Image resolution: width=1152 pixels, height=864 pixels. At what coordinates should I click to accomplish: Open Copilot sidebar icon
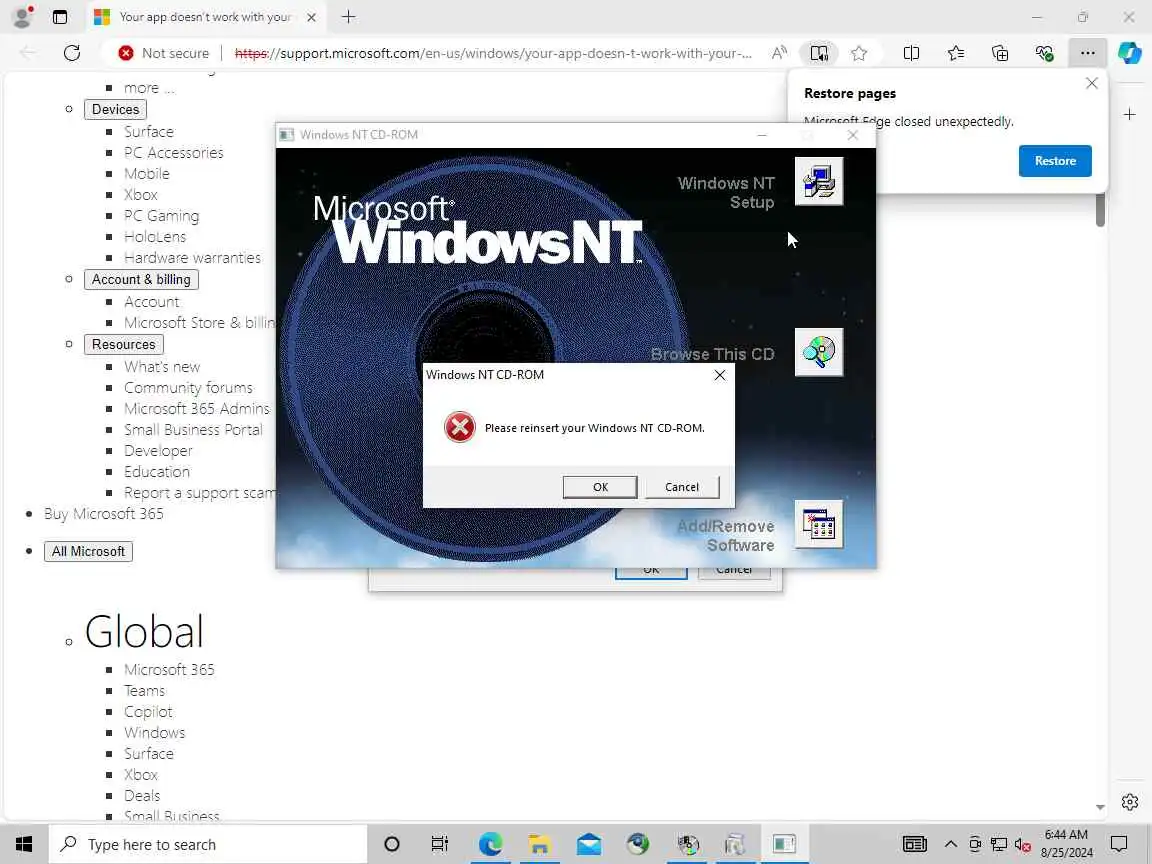(1130, 53)
